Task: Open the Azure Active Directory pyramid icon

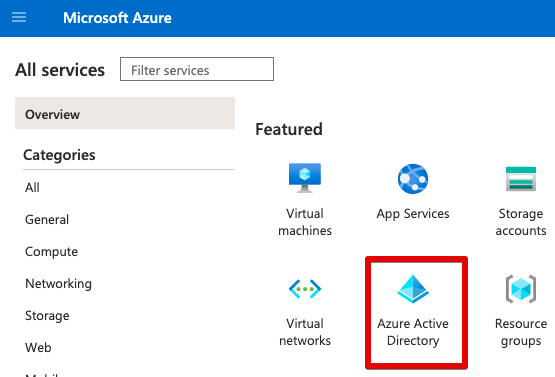Action: (413, 289)
